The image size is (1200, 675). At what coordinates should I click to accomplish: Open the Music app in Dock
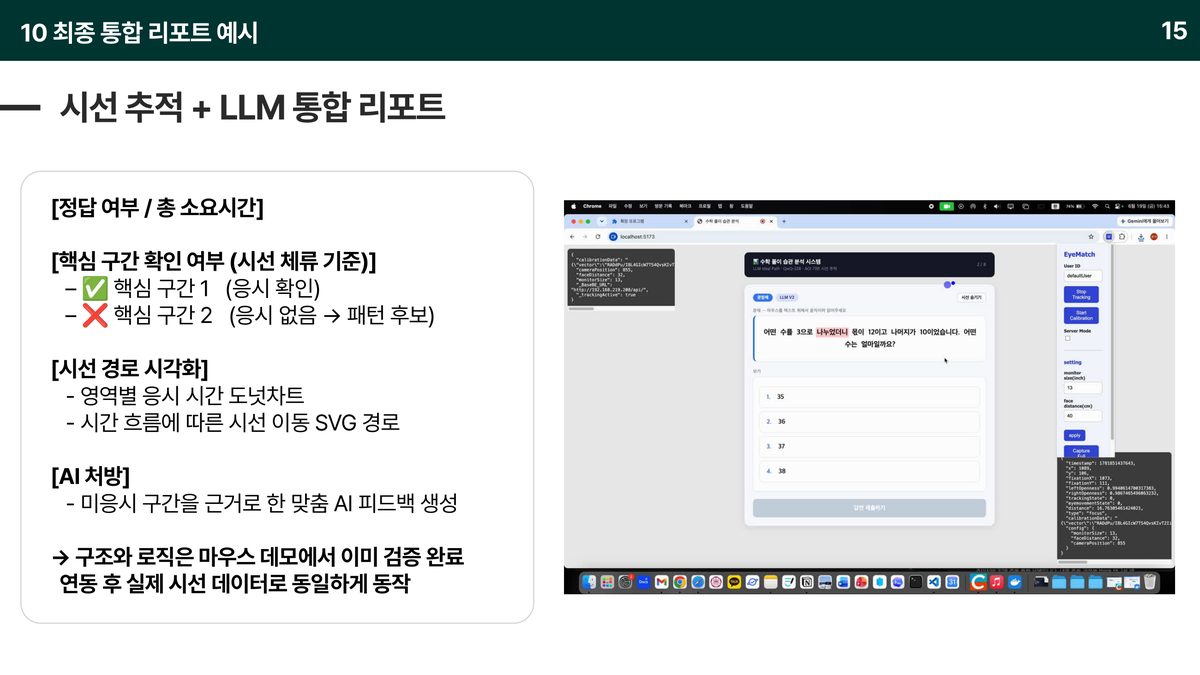tap(996, 582)
